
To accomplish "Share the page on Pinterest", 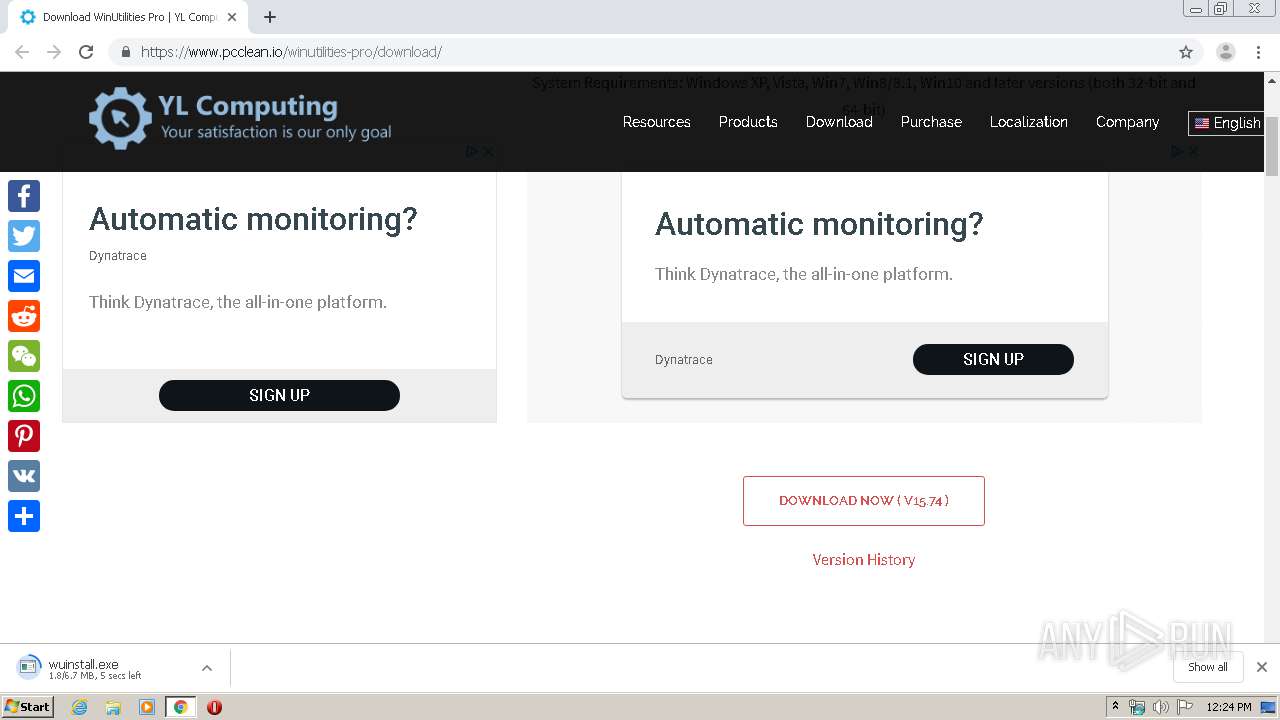I will 24,436.
